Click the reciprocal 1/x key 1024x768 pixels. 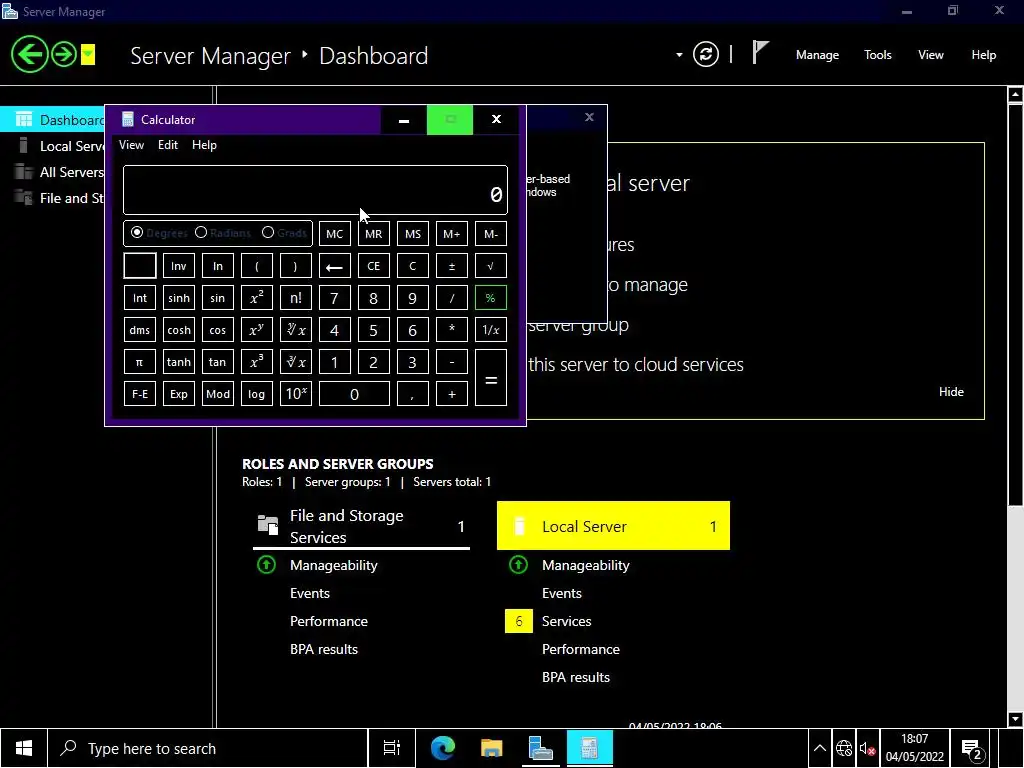(x=490, y=330)
